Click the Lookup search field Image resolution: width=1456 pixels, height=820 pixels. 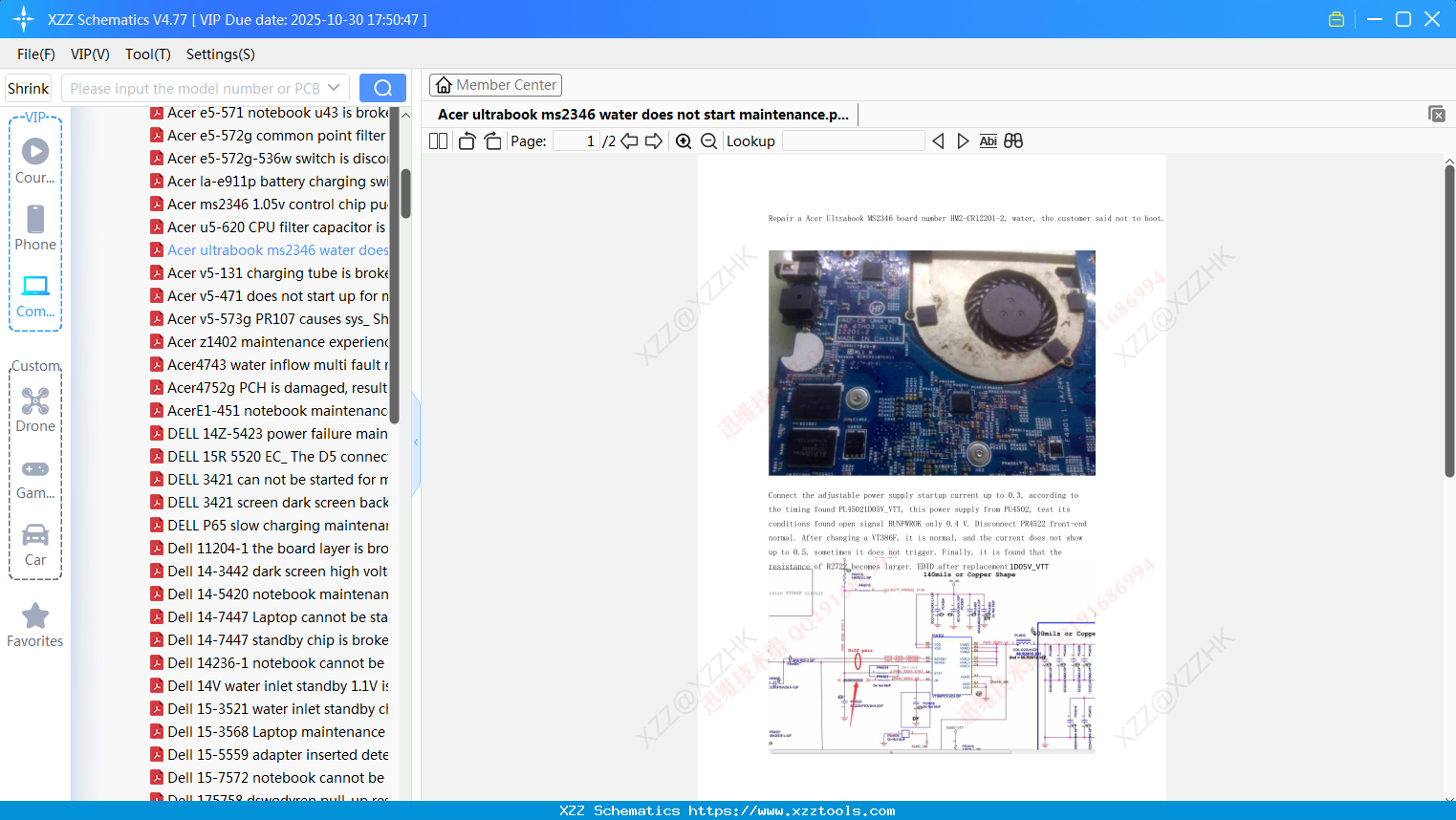coord(854,141)
